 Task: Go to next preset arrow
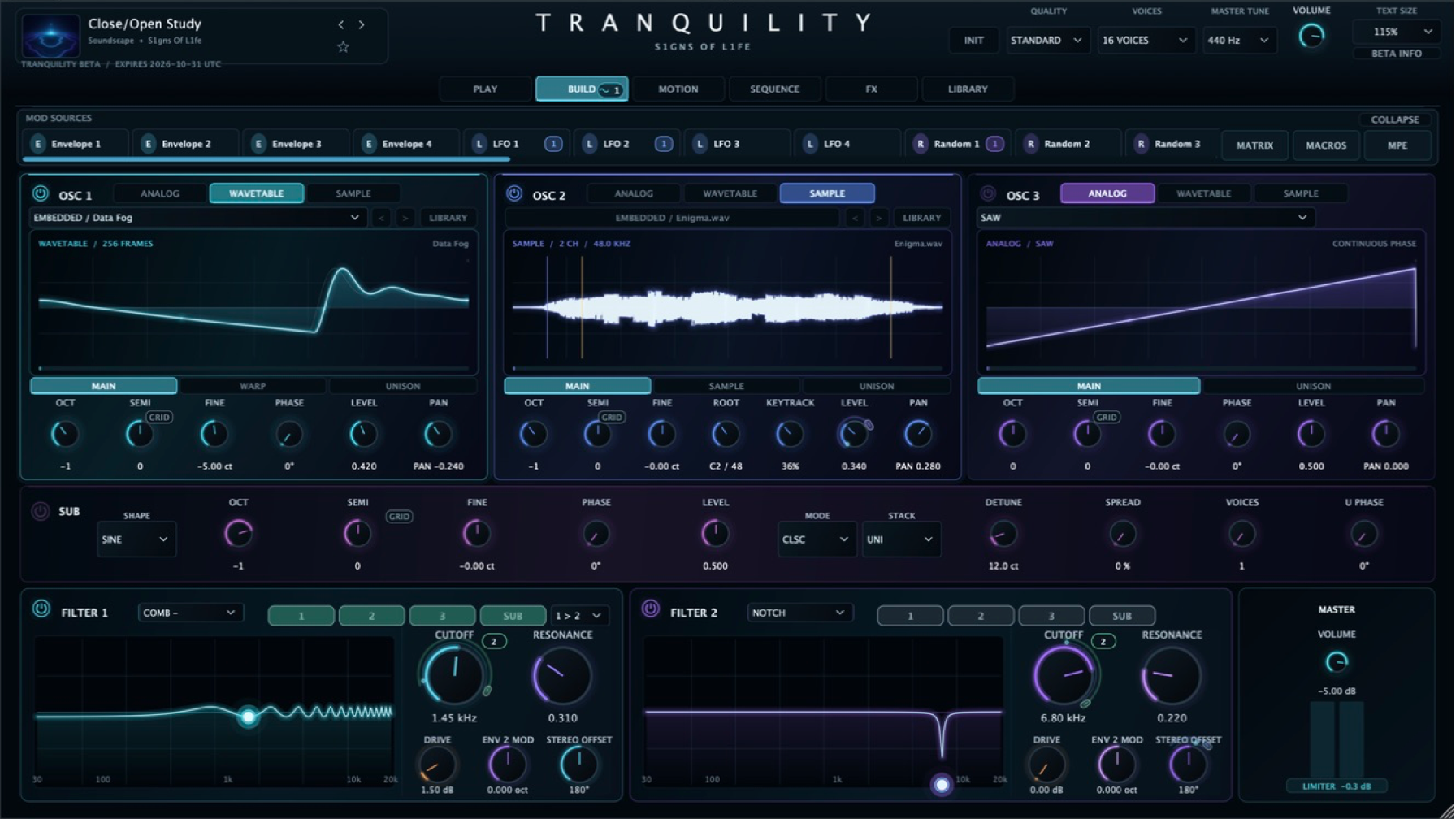pyautogui.click(x=362, y=24)
